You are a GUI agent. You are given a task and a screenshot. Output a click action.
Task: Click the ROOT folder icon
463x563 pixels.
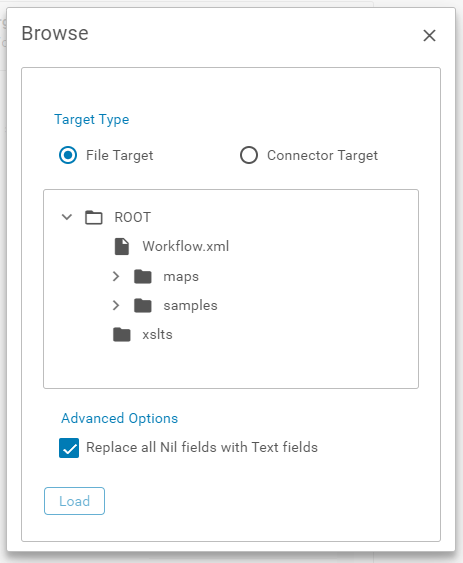click(x=94, y=218)
